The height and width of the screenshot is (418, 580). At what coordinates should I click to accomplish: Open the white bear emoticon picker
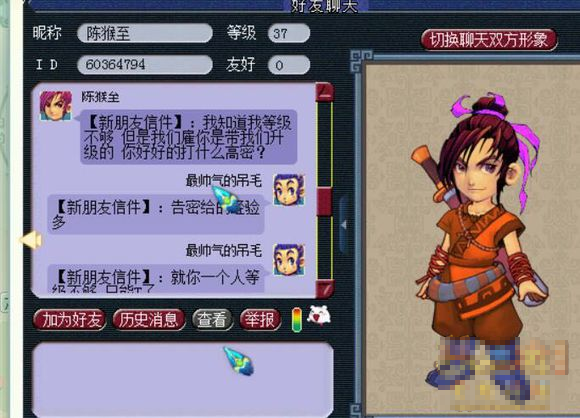coord(319,315)
